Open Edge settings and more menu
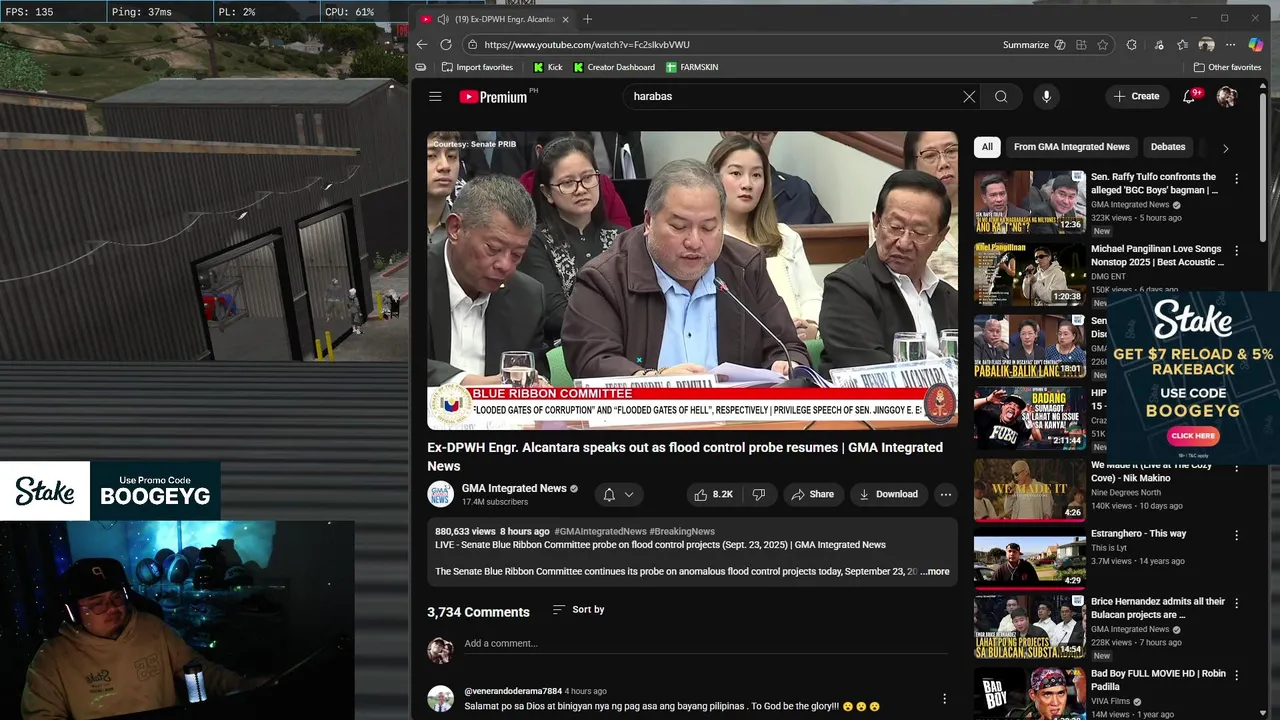The height and width of the screenshot is (720, 1280). [1232, 45]
